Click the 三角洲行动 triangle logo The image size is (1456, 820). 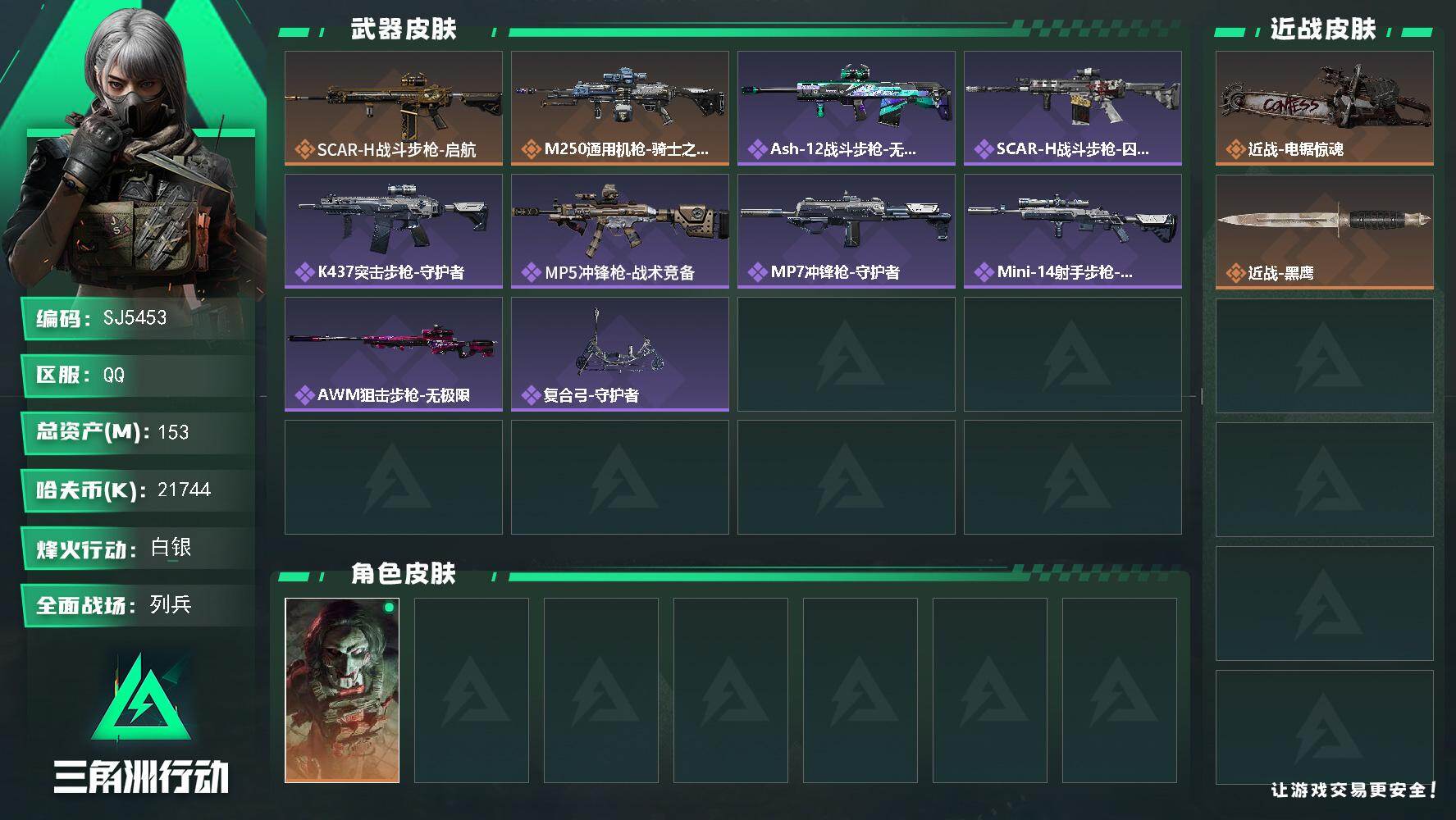pos(142,697)
